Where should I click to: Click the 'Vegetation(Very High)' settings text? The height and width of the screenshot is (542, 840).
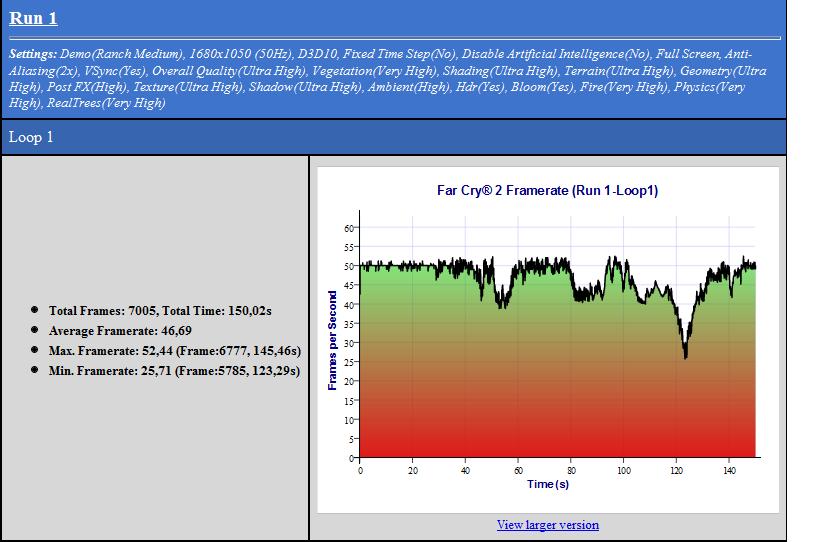(374, 71)
